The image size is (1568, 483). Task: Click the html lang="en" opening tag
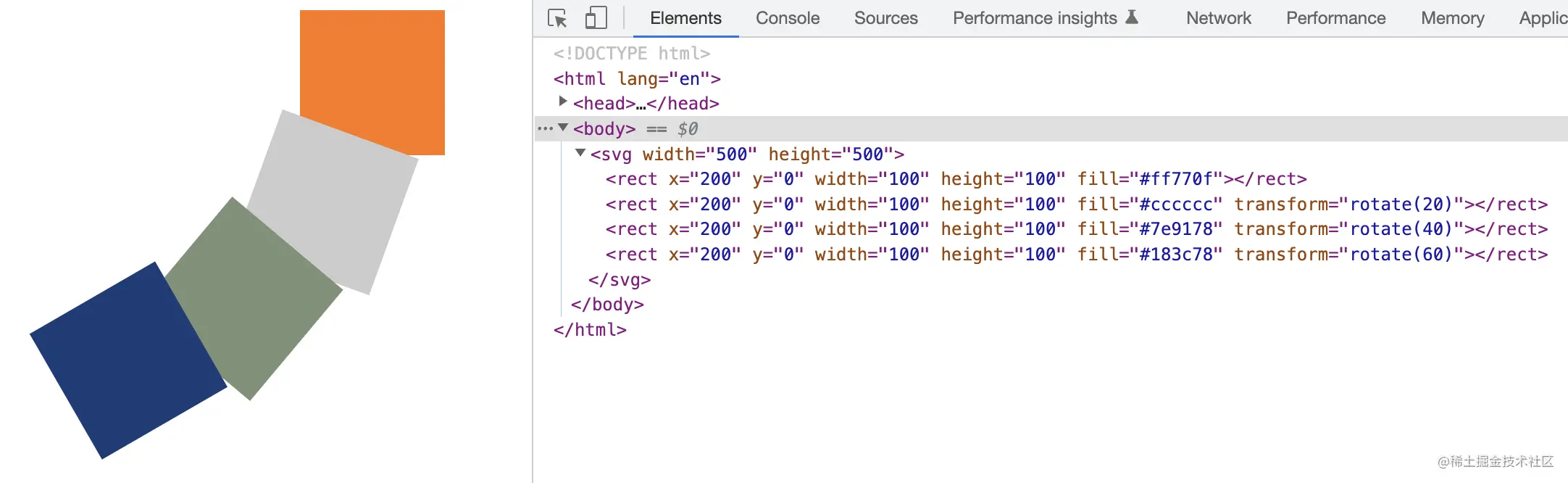pyautogui.click(x=637, y=78)
